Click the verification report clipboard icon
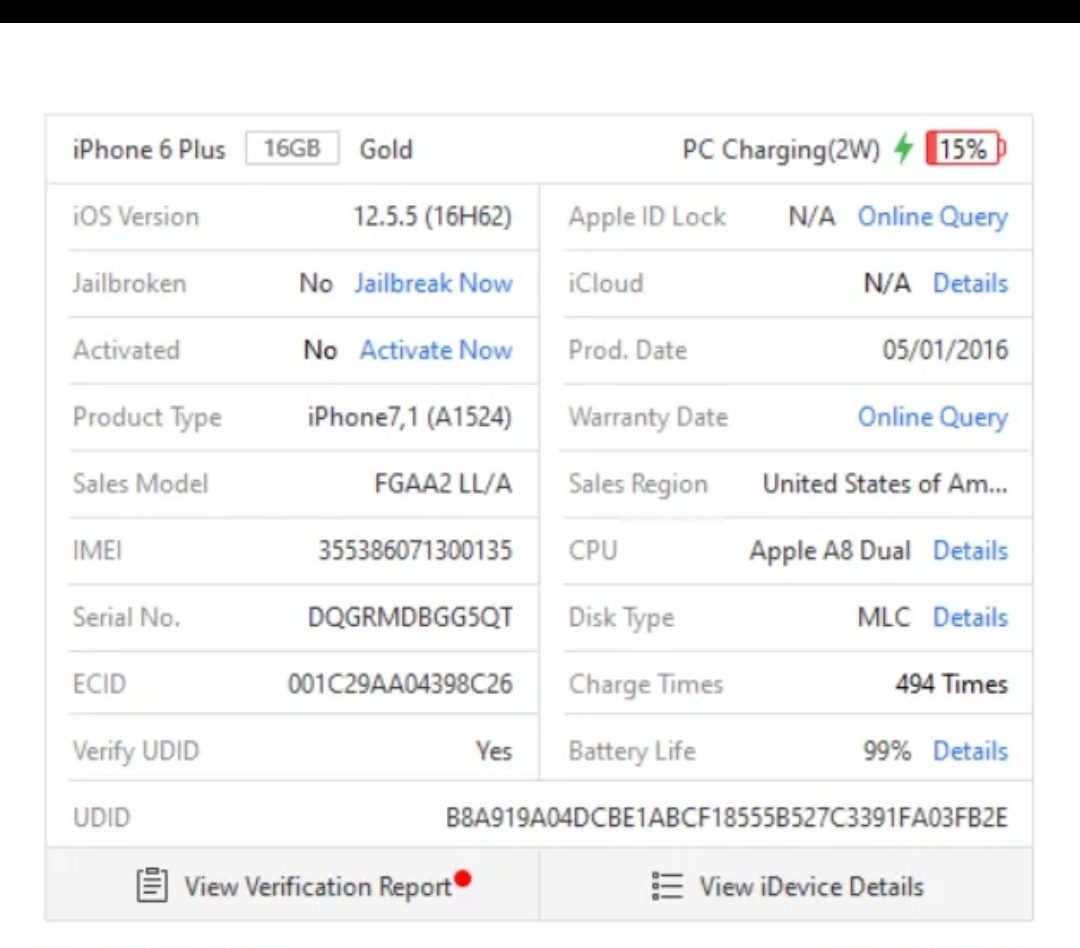This screenshot has width=1080, height=948. tap(152, 885)
